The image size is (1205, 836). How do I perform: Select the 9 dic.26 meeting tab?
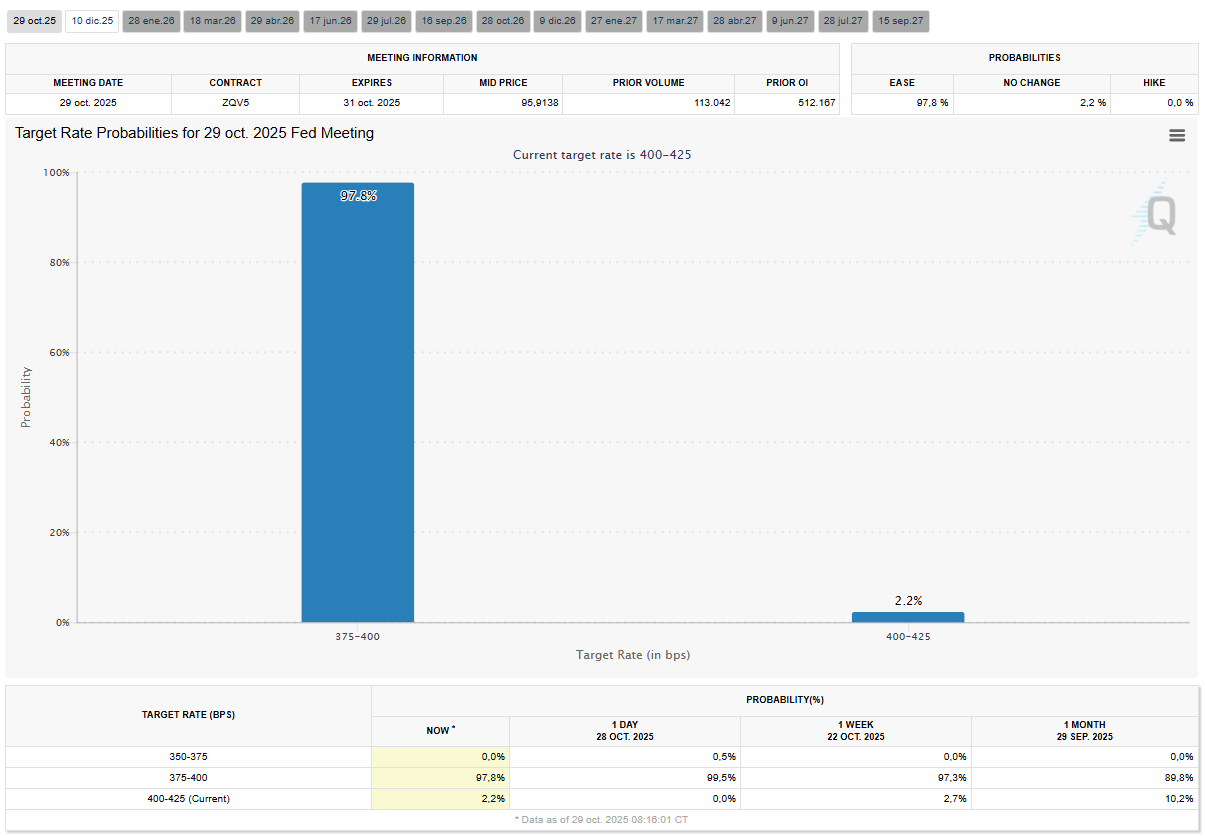coord(558,21)
